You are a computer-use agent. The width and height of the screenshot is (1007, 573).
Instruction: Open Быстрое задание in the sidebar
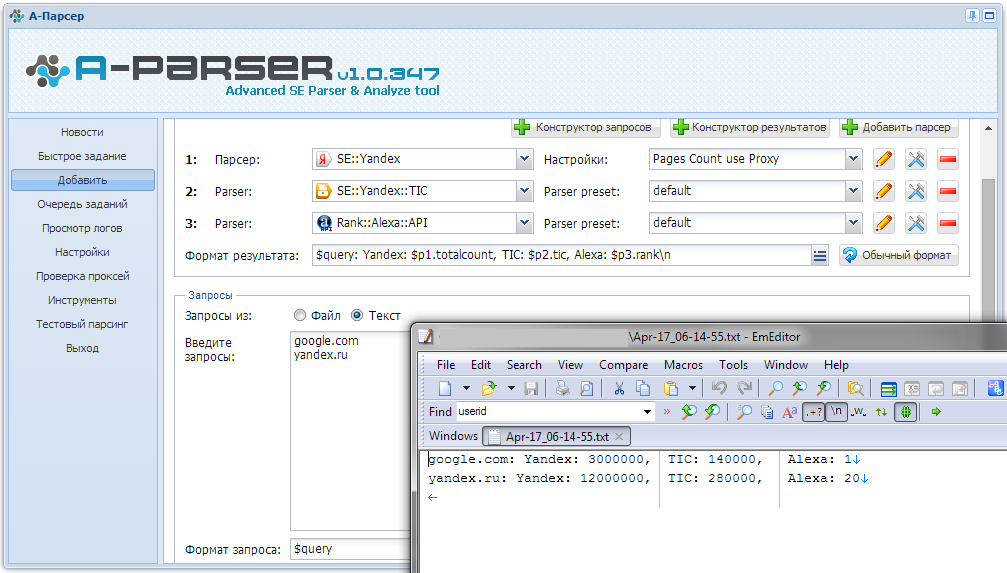(82, 156)
